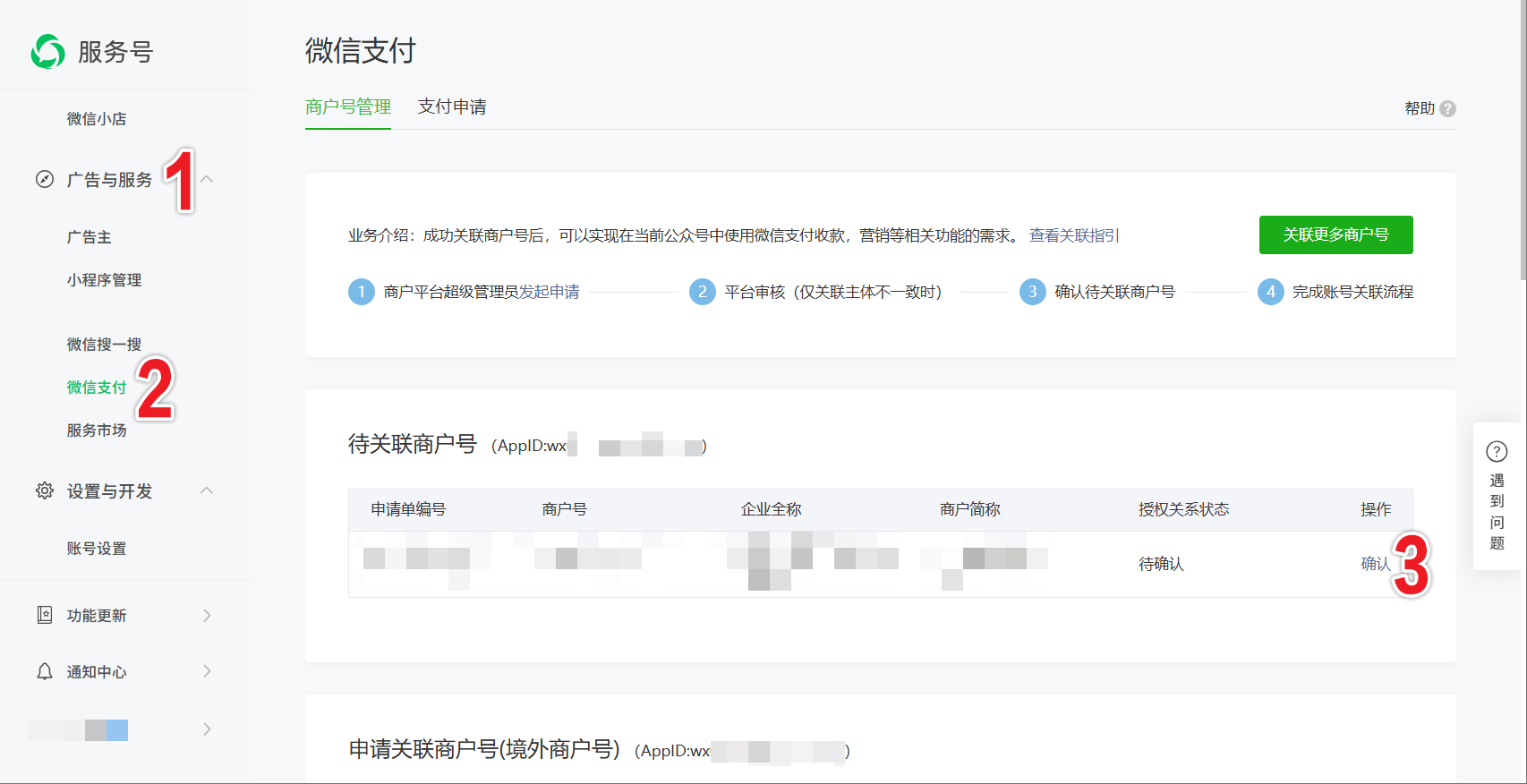Expand the 功能更新 arrow
The image size is (1527, 784).
(x=207, y=615)
